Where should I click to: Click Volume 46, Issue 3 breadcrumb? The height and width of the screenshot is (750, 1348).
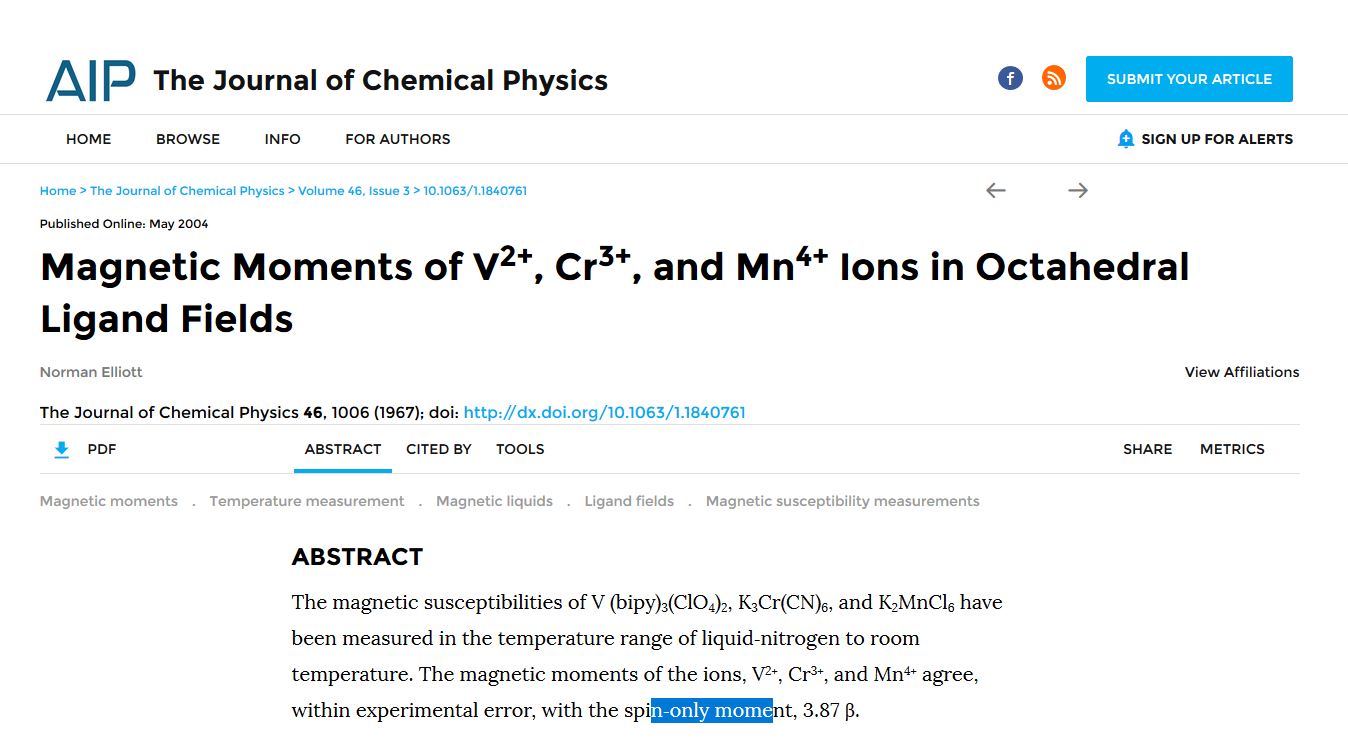click(353, 191)
